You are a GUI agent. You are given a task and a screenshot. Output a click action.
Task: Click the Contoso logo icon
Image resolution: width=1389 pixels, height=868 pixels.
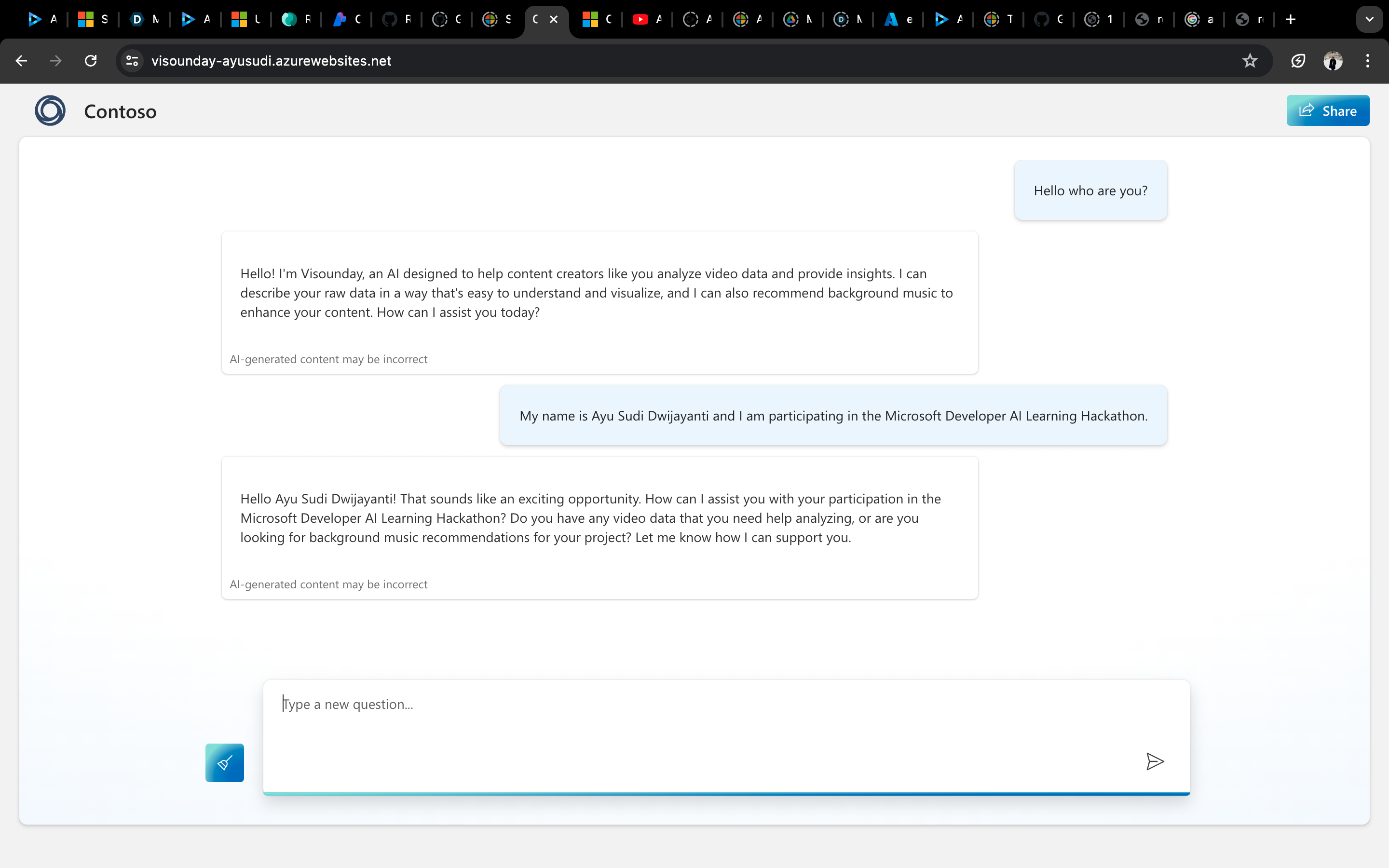(50, 111)
